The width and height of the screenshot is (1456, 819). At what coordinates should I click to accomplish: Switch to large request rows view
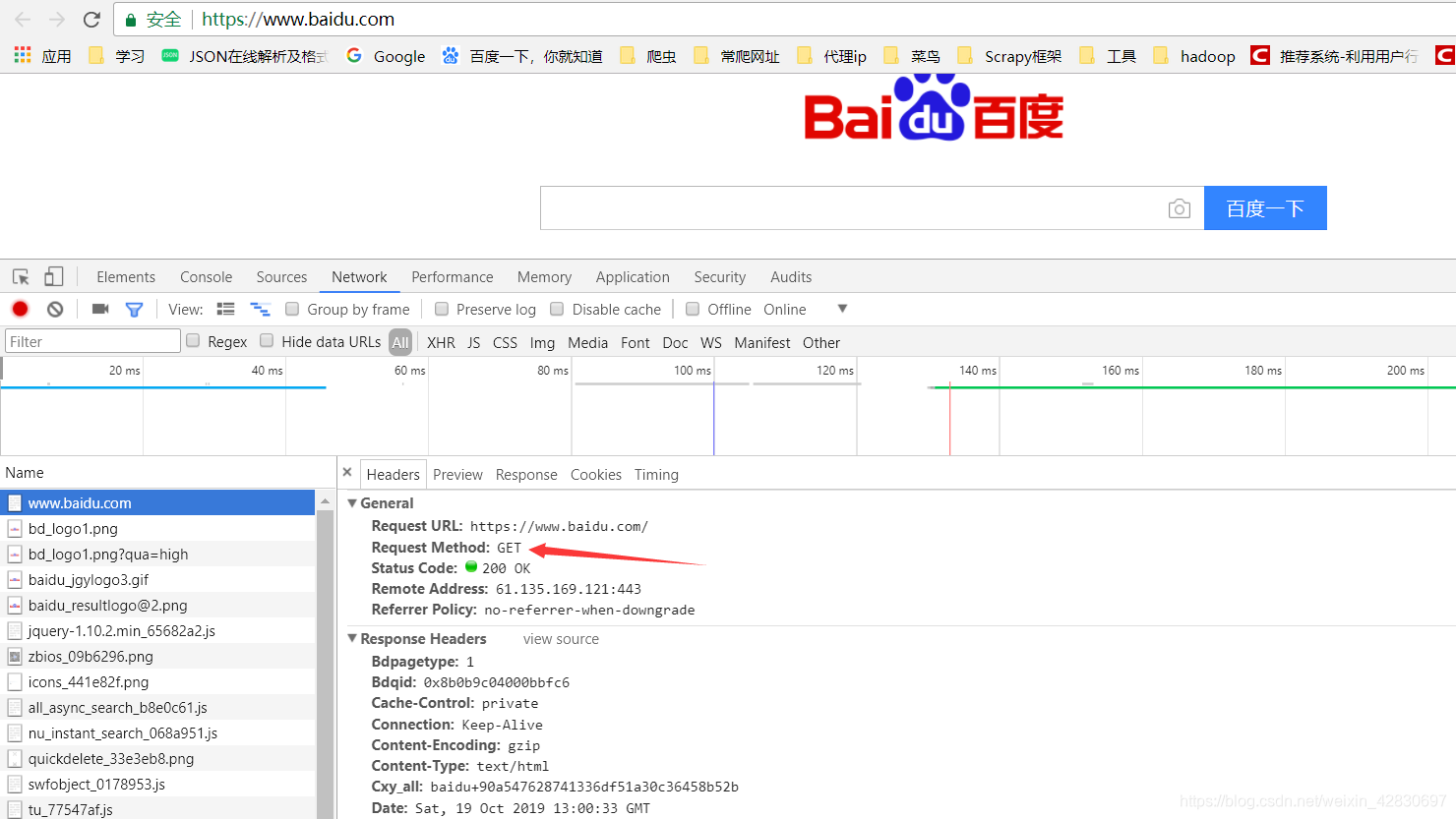[225, 309]
